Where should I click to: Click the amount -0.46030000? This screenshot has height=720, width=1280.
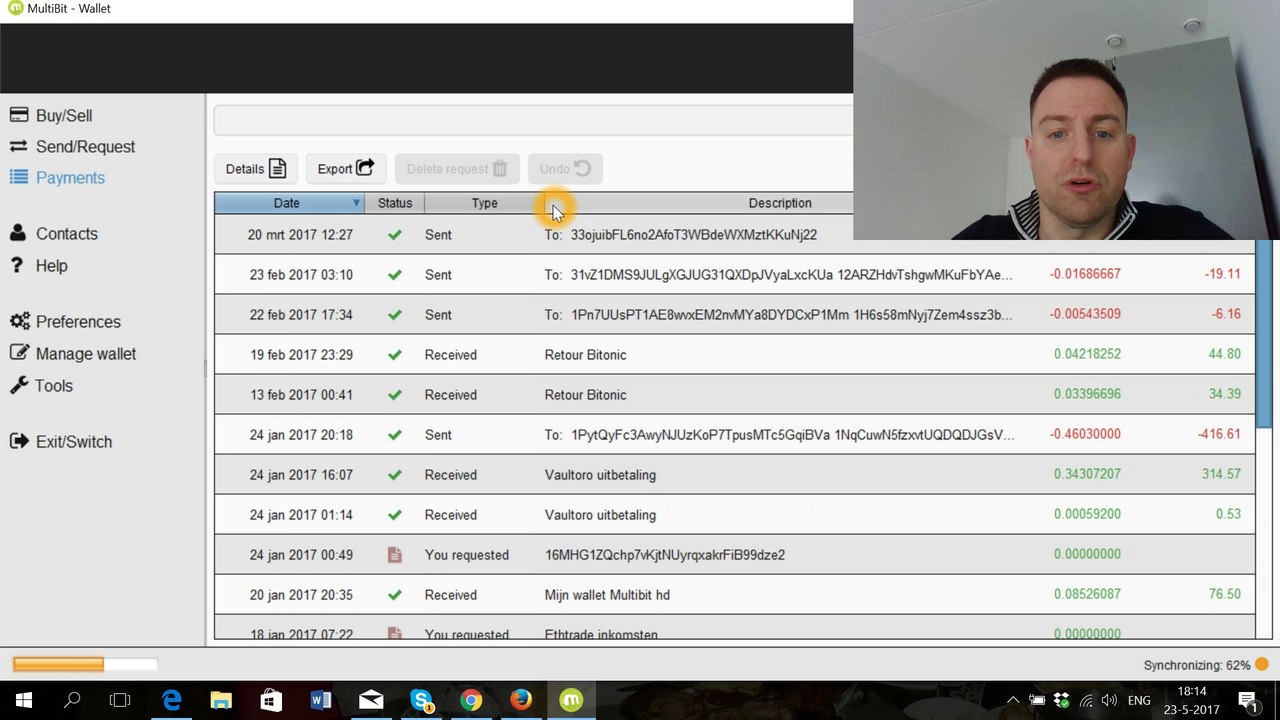click(x=1085, y=434)
